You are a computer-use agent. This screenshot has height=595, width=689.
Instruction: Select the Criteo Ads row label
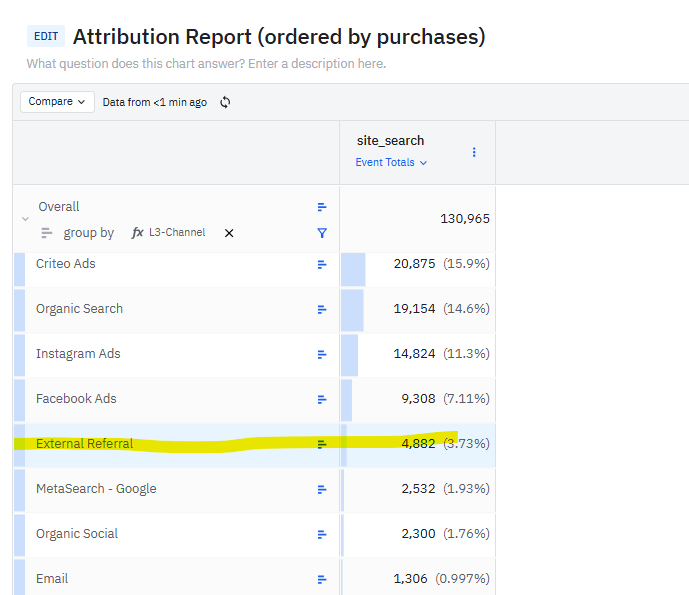click(65, 264)
